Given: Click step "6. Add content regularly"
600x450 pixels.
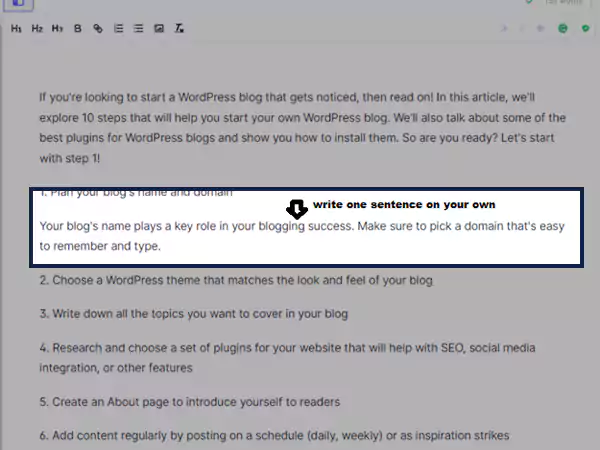Looking at the screenshot, I should 274,435.
